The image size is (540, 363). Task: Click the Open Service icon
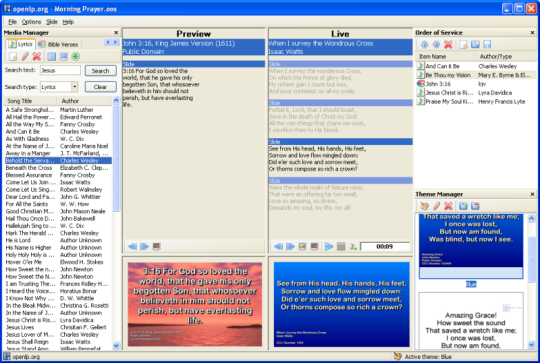click(x=475, y=44)
